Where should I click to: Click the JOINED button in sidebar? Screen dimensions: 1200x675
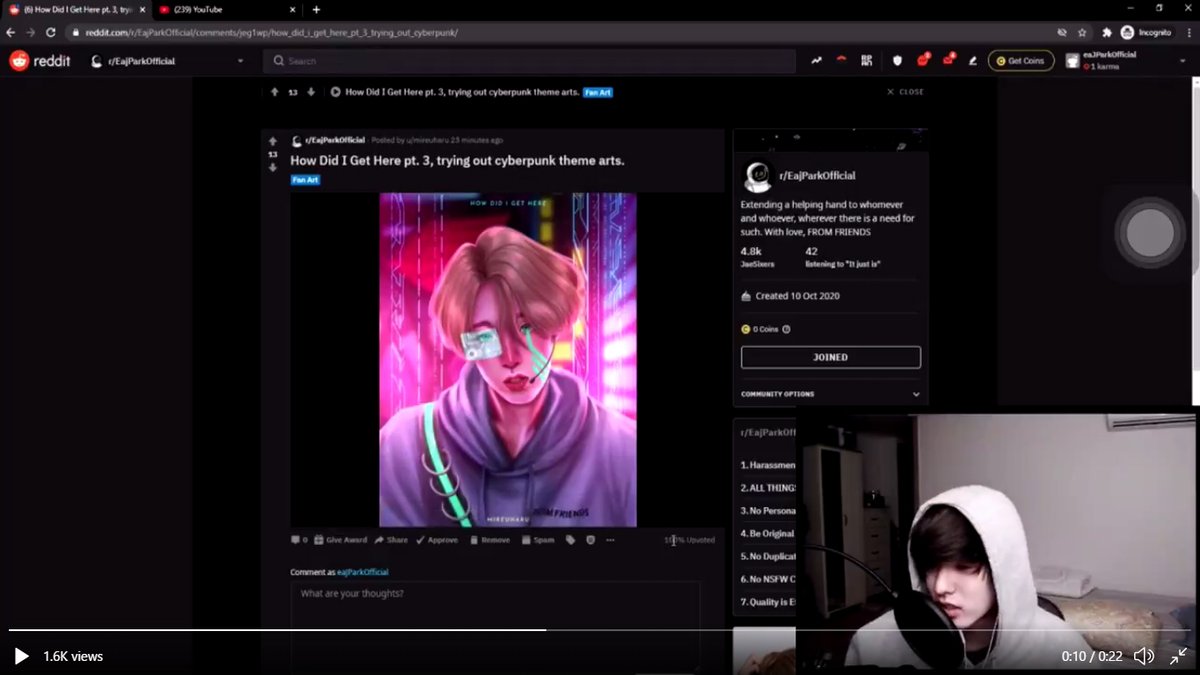pos(830,357)
